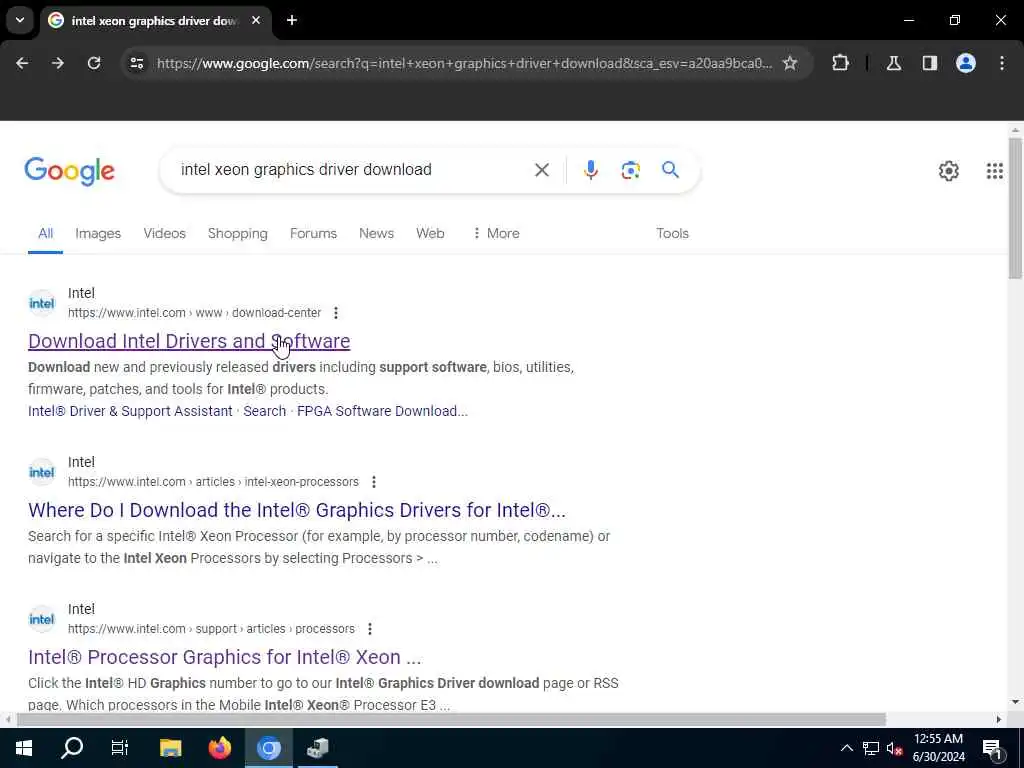
Task: Switch to the News tab
Action: tap(376, 233)
